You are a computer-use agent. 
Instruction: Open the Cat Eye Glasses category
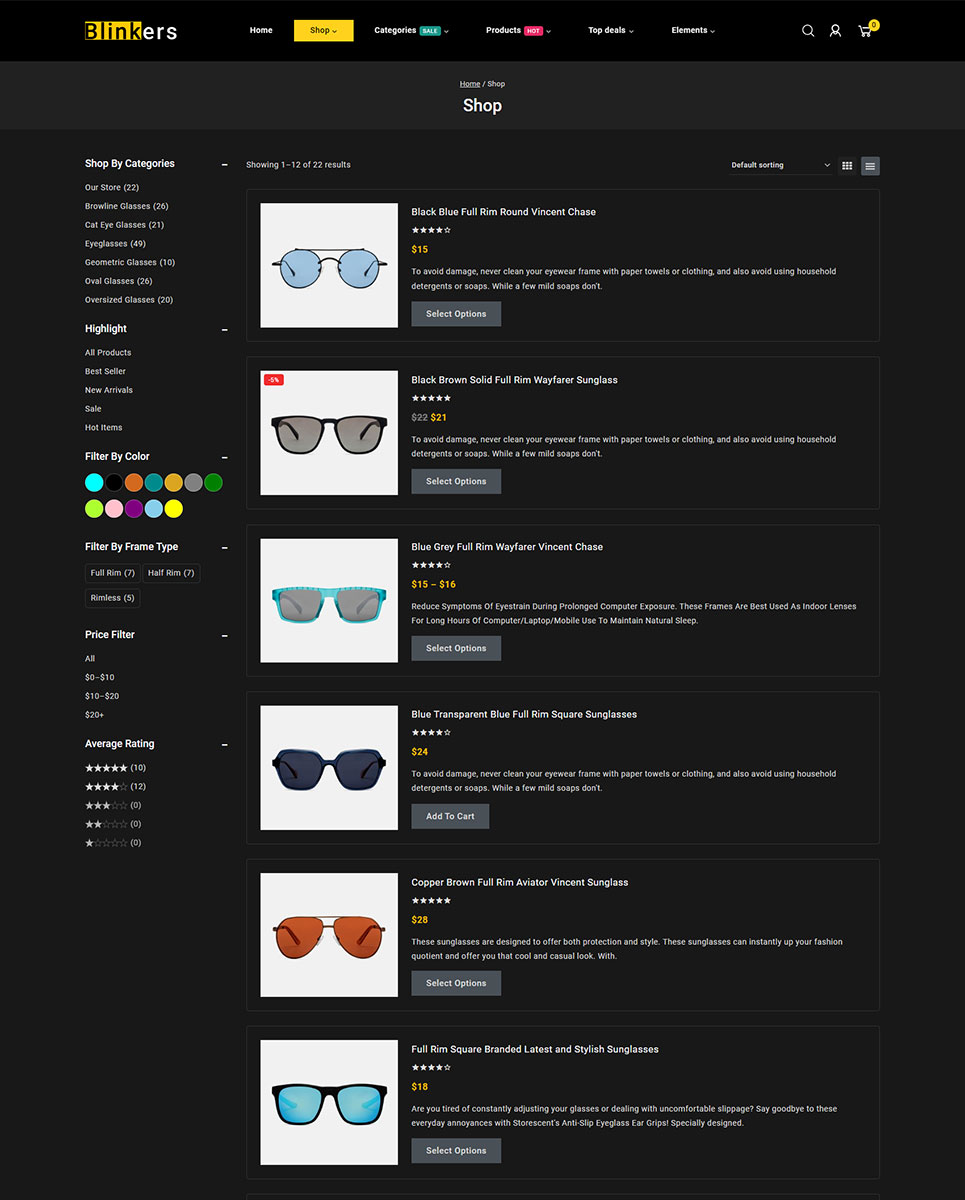124,225
